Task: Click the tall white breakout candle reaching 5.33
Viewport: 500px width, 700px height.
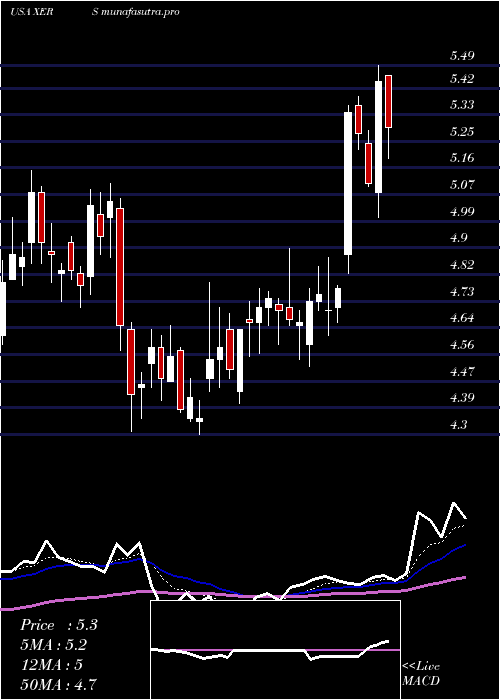Action: (x=348, y=183)
